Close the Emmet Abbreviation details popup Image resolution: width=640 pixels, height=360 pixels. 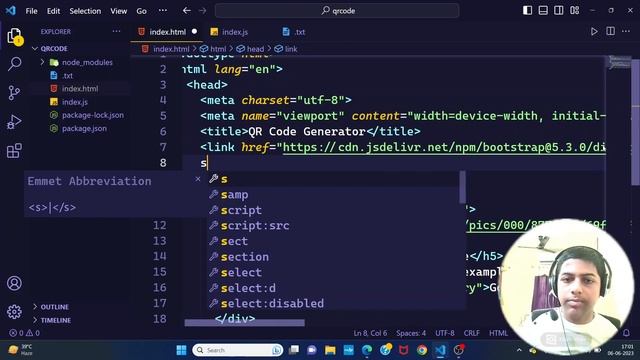point(198,179)
